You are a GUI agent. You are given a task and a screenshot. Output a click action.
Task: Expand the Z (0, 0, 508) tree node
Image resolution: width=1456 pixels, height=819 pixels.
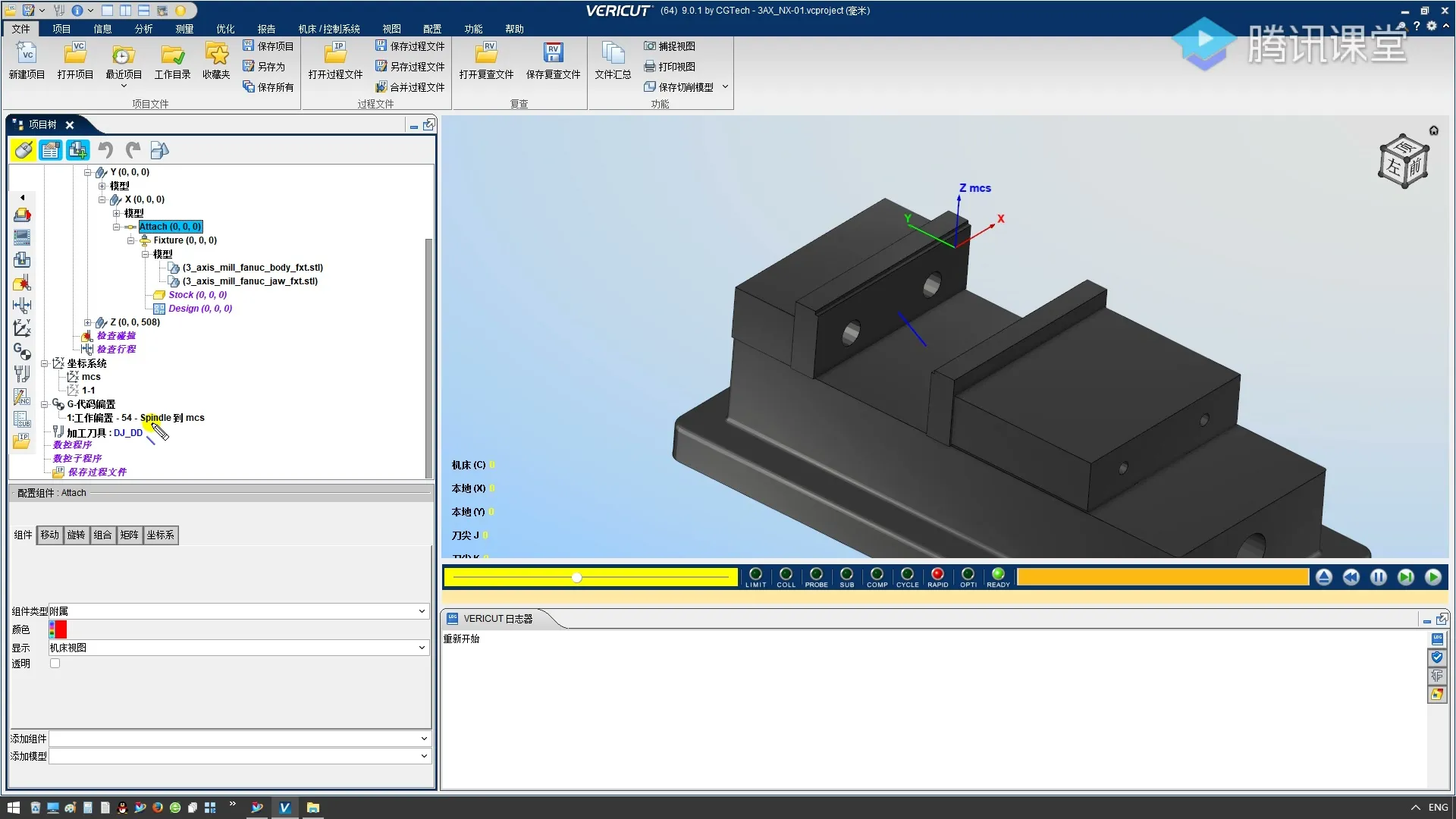pos(88,322)
